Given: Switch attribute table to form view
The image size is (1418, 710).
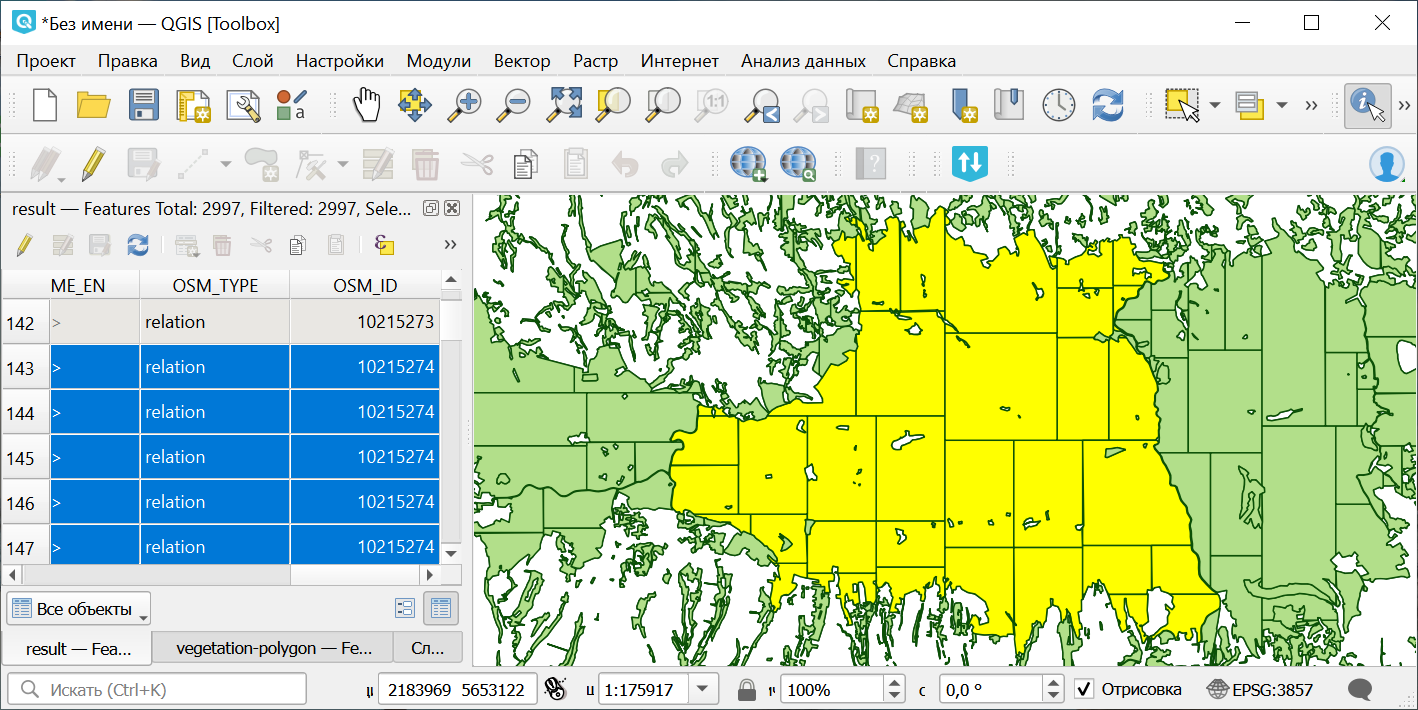Looking at the screenshot, I should pyautogui.click(x=405, y=608).
